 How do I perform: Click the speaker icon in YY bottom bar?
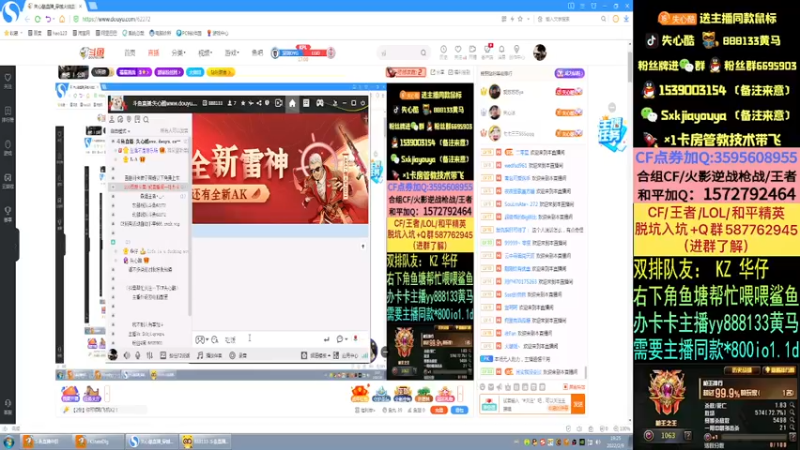127,355
